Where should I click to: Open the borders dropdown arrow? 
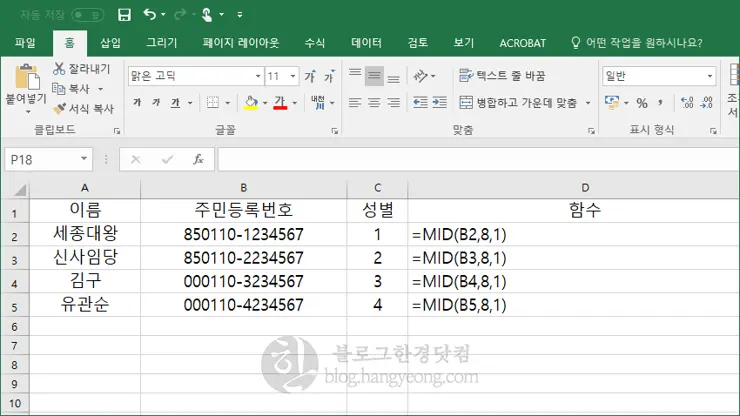[227, 102]
